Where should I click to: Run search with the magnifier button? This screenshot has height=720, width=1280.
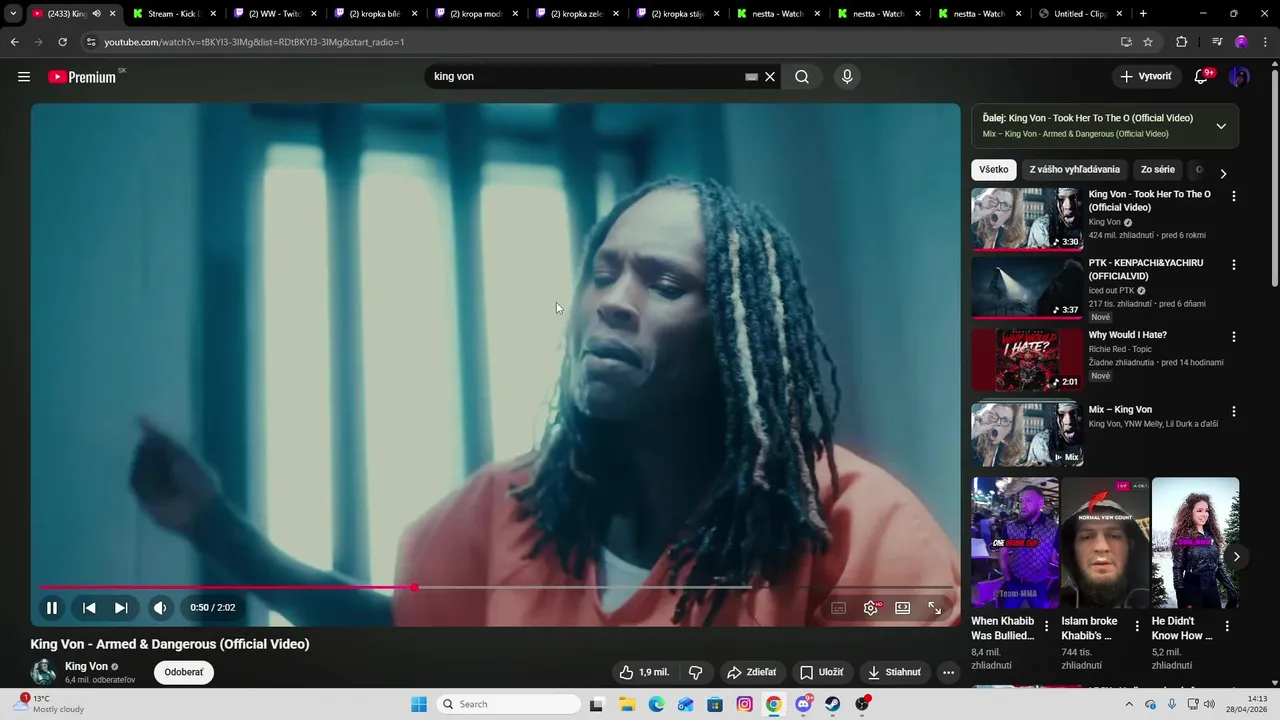tap(802, 77)
